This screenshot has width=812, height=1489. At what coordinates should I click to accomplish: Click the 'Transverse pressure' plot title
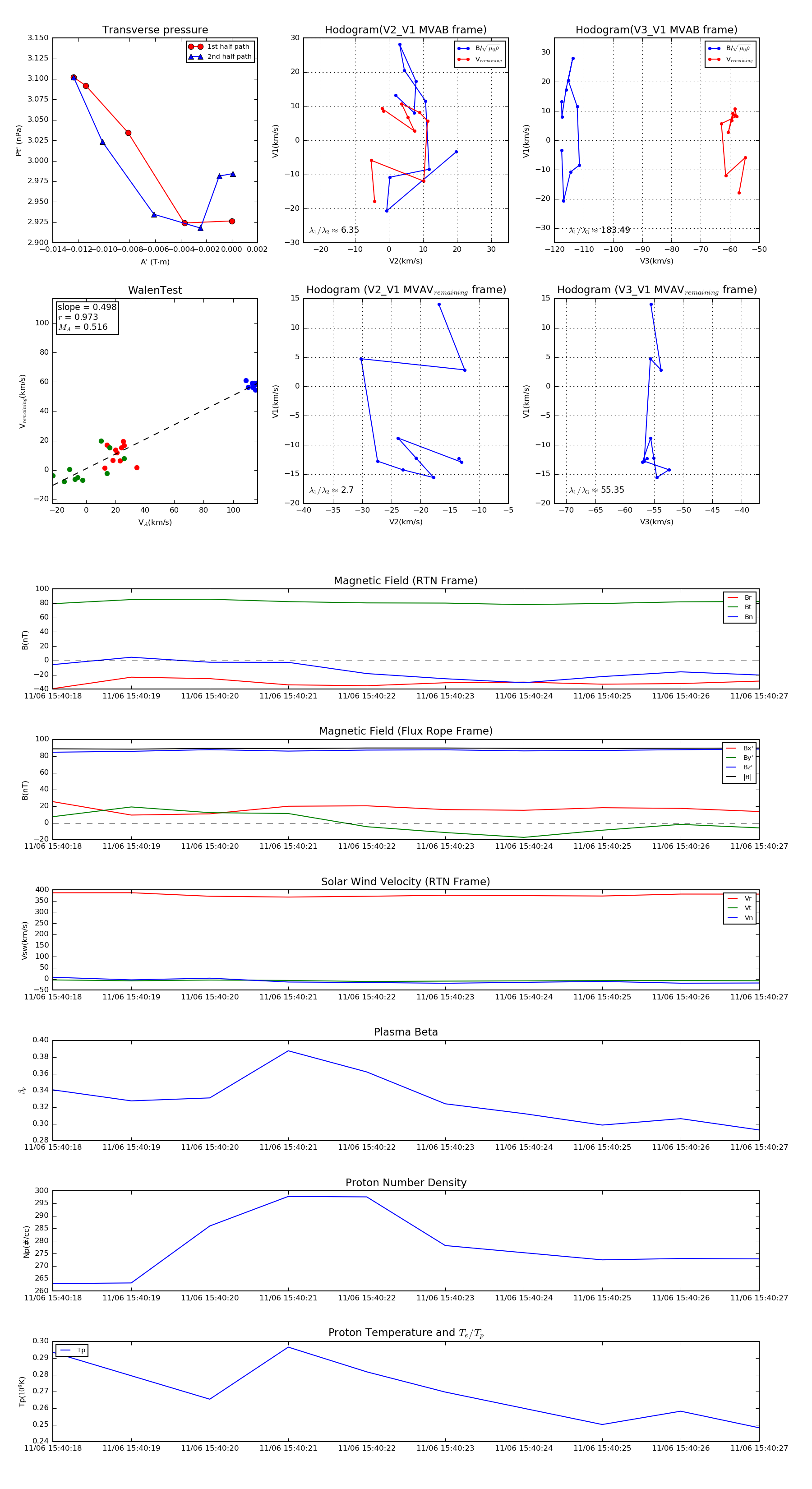click(x=155, y=30)
